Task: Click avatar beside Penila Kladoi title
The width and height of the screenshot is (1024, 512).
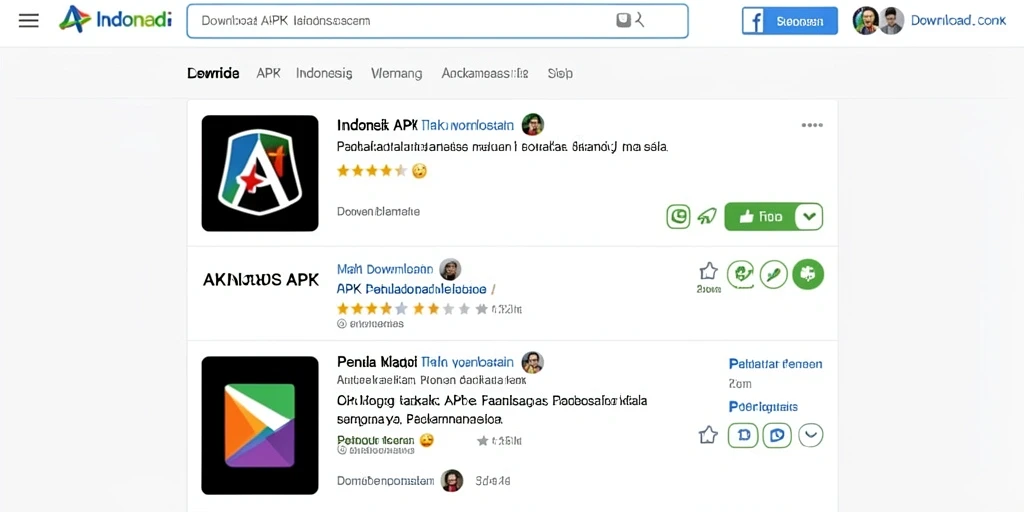Action: click(x=533, y=362)
